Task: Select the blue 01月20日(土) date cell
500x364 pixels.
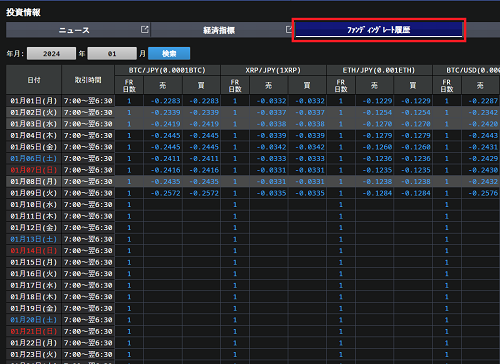Action: [34, 320]
